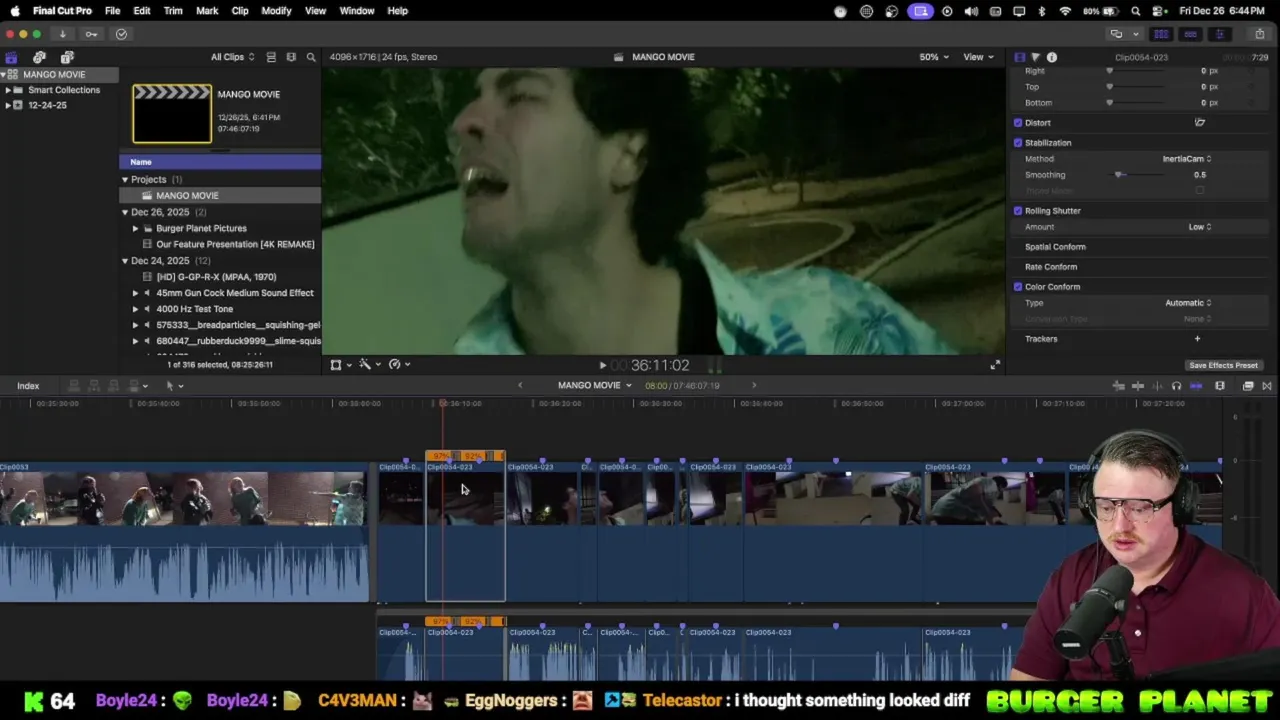Open the All Clips filter dropdown

(232, 57)
